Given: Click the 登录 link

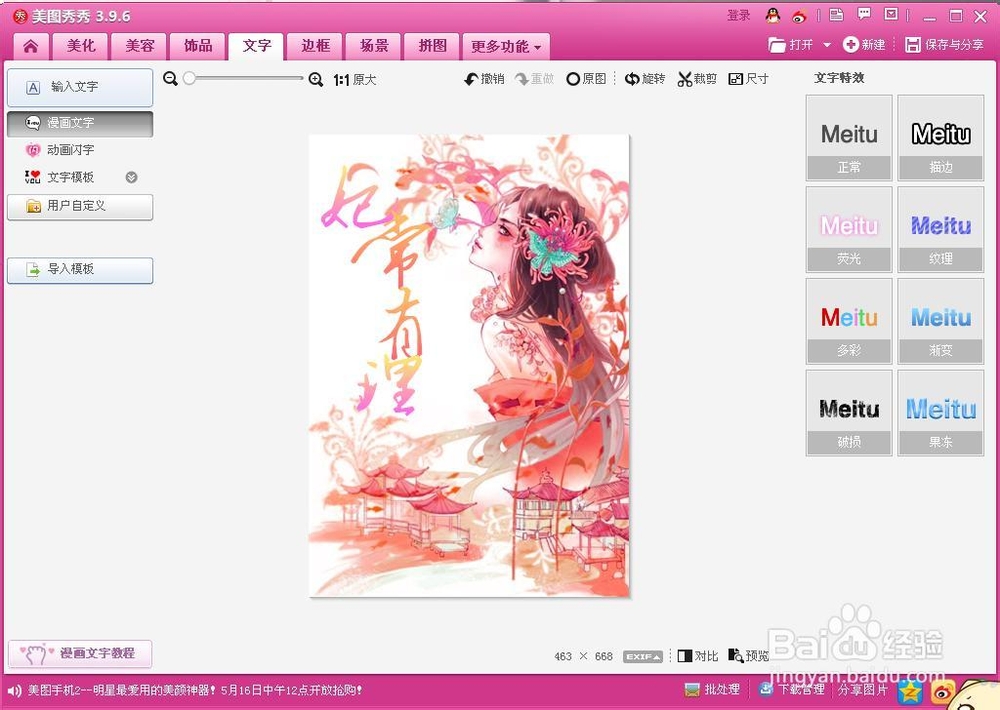Looking at the screenshot, I should tap(739, 15).
